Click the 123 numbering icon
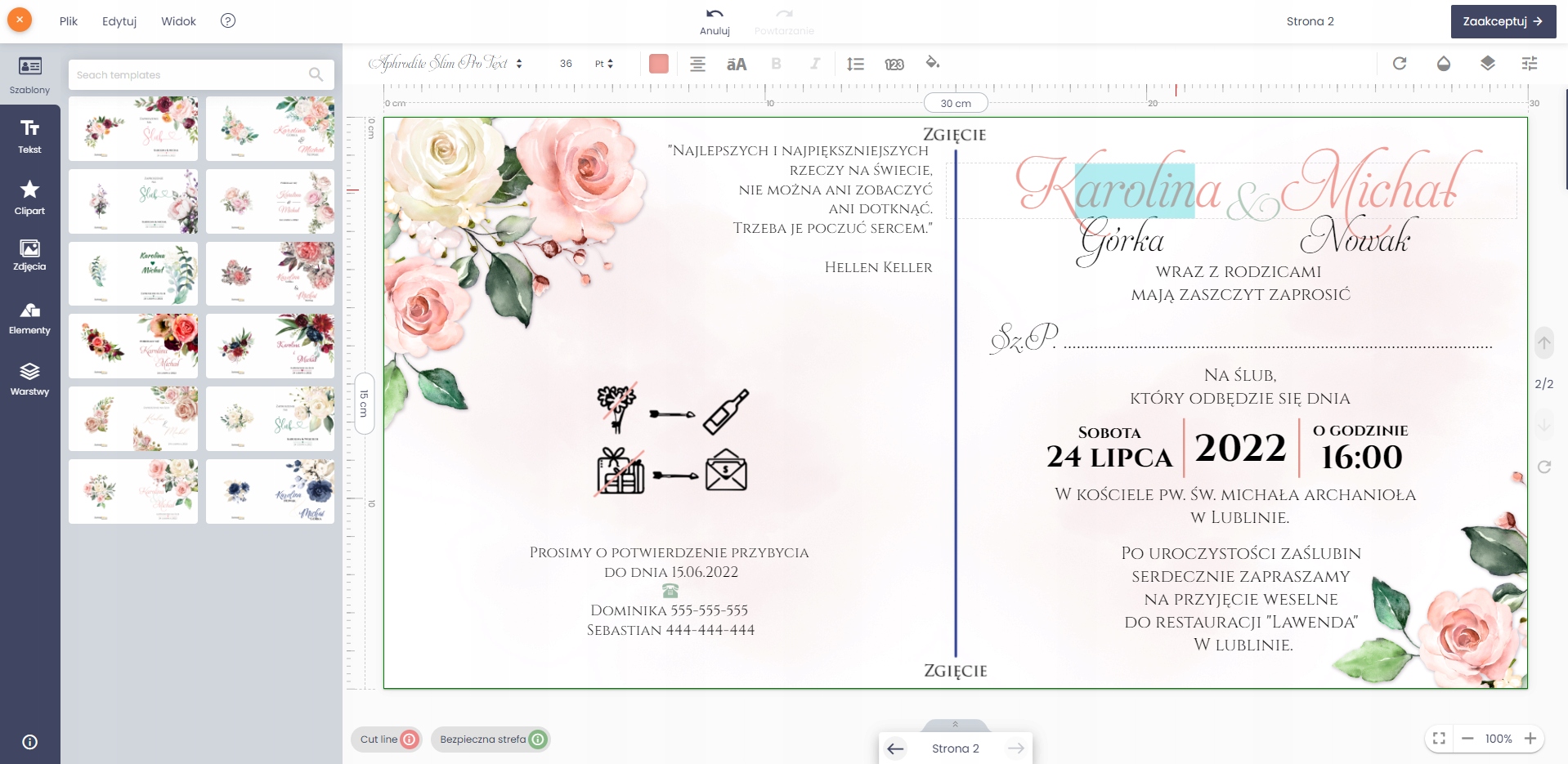Image resolution: width=1568 pixels, height=764 pixels. click(894, 64)
